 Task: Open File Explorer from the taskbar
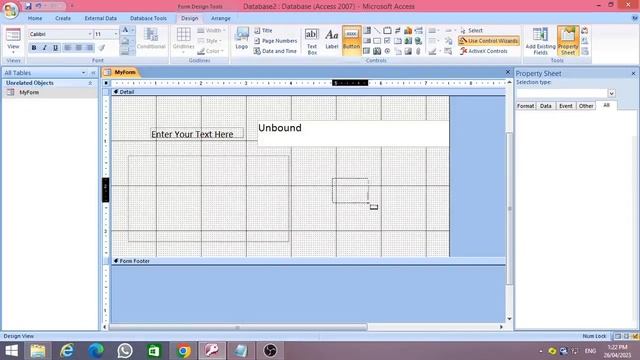pos(38,351)
